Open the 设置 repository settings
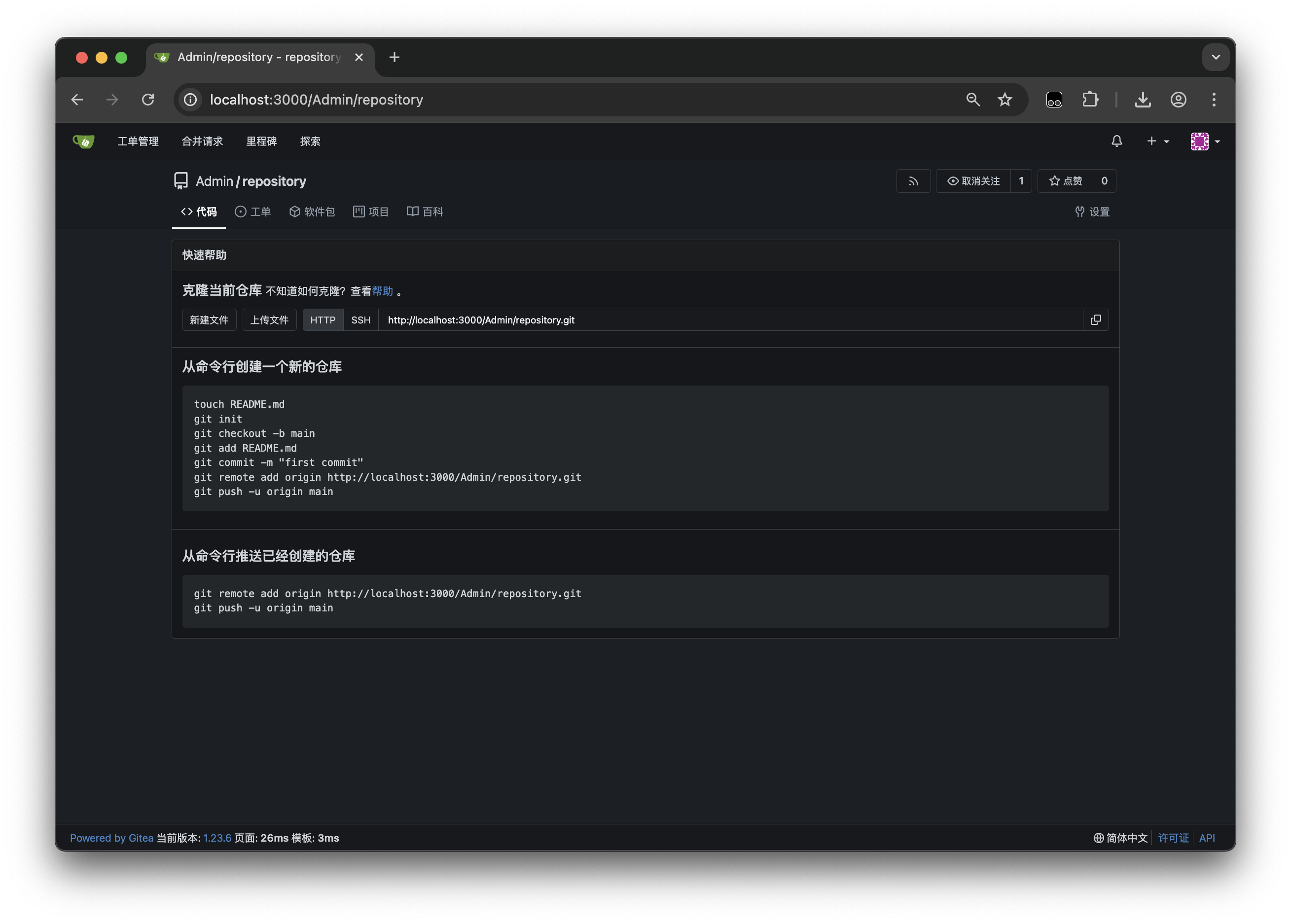 (x=1092, y=212)
